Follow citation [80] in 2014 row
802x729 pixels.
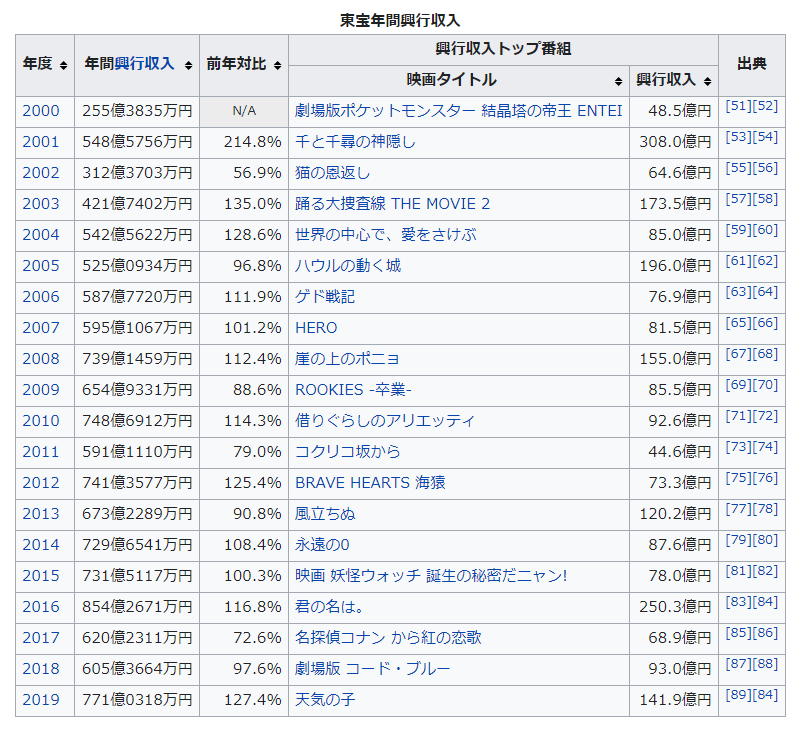click(765, 540)
